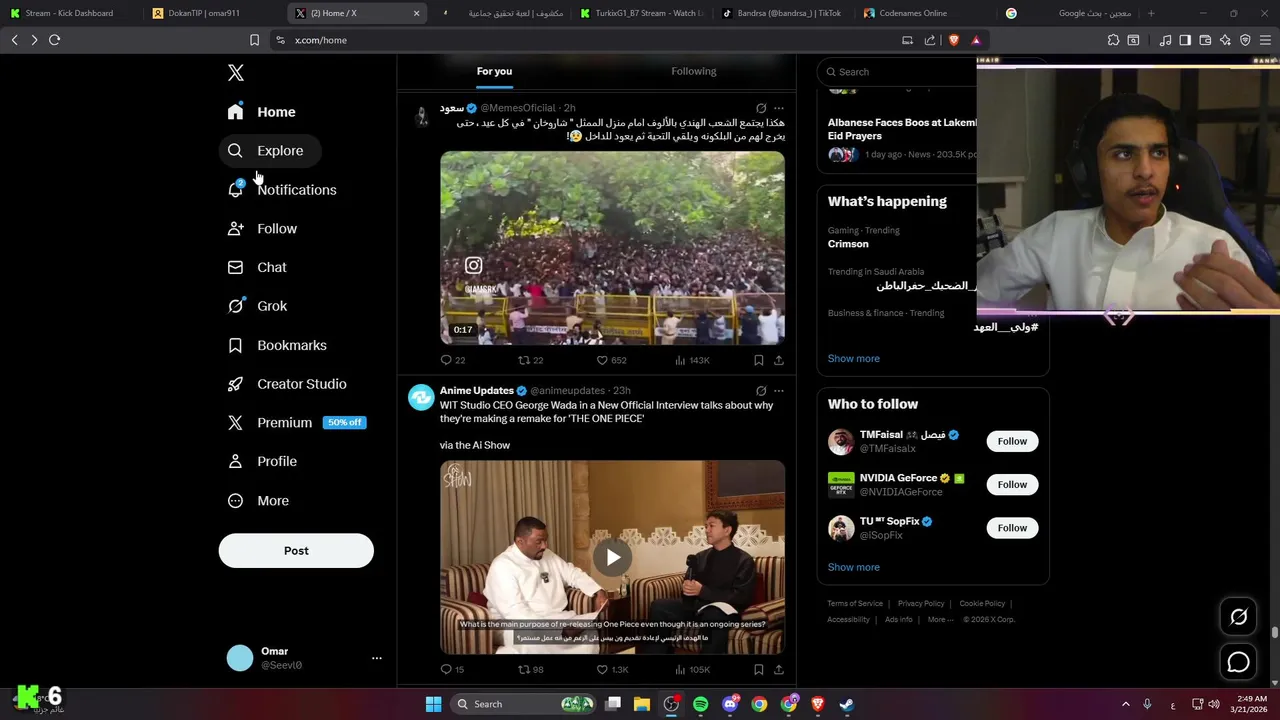The image size is (1280, 720).
Task: Open Brave Wallet icon
Action: (1205, 40)
